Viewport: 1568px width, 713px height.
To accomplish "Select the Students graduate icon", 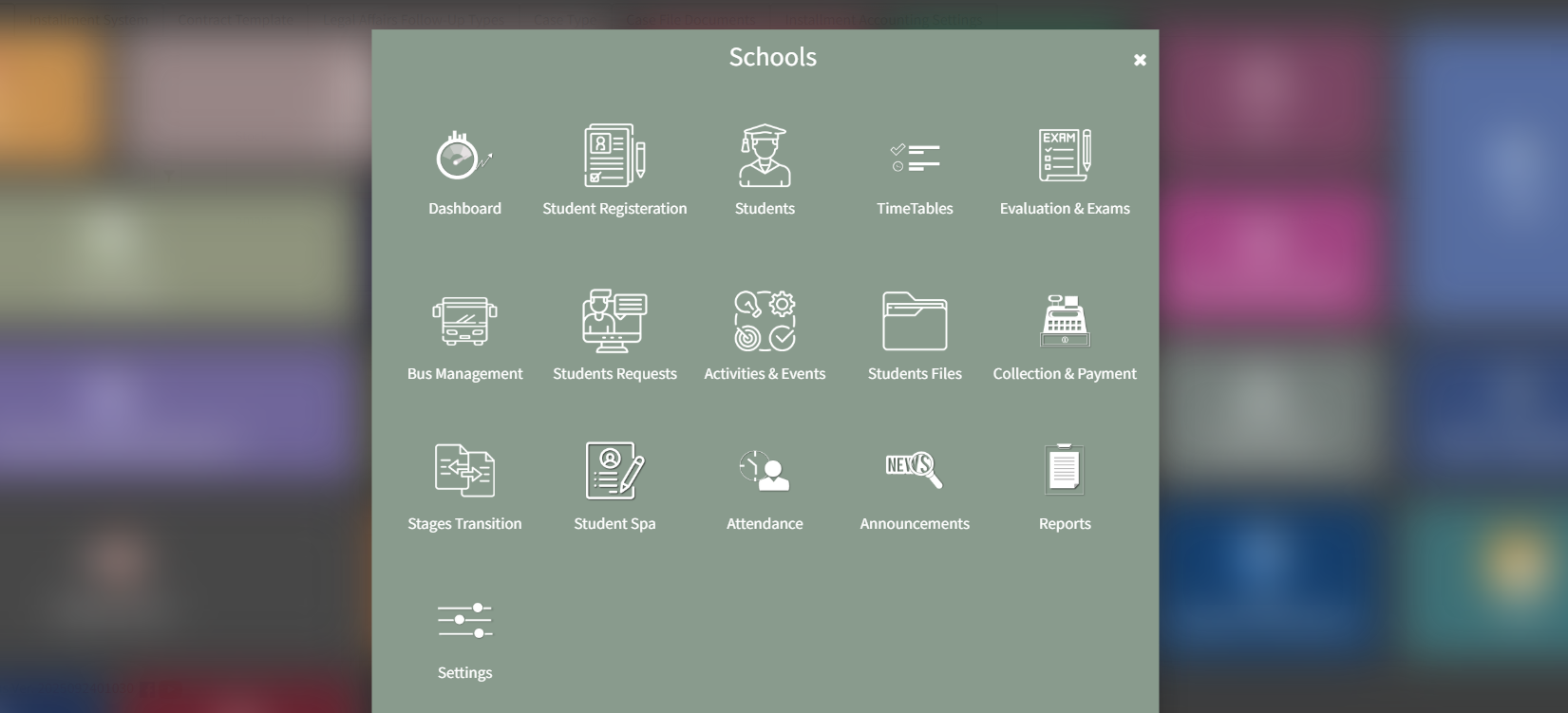I will (765, 156).
